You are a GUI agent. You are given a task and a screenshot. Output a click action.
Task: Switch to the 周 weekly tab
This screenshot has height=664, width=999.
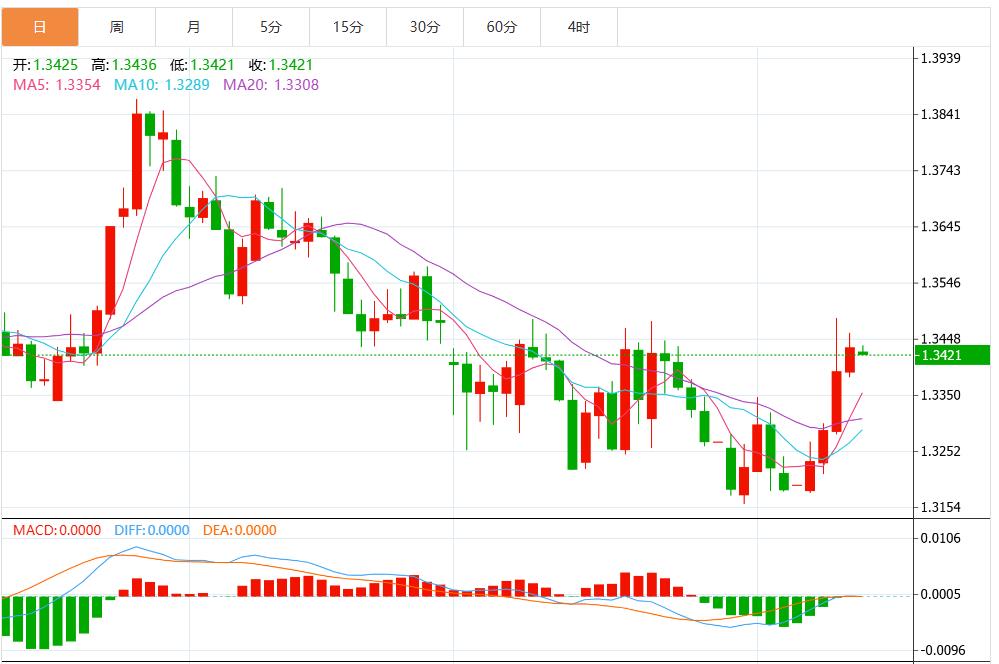click(x=117, y=27)
